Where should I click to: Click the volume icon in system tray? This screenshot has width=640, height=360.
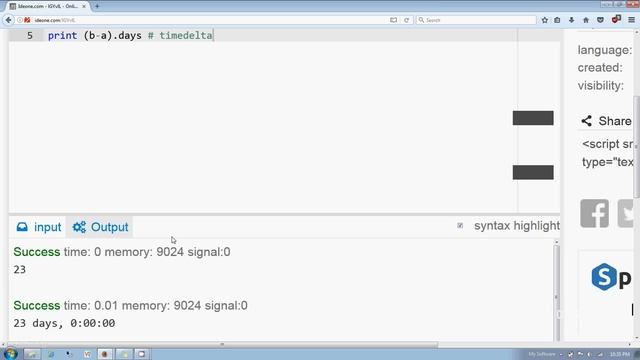pos(589,354)
